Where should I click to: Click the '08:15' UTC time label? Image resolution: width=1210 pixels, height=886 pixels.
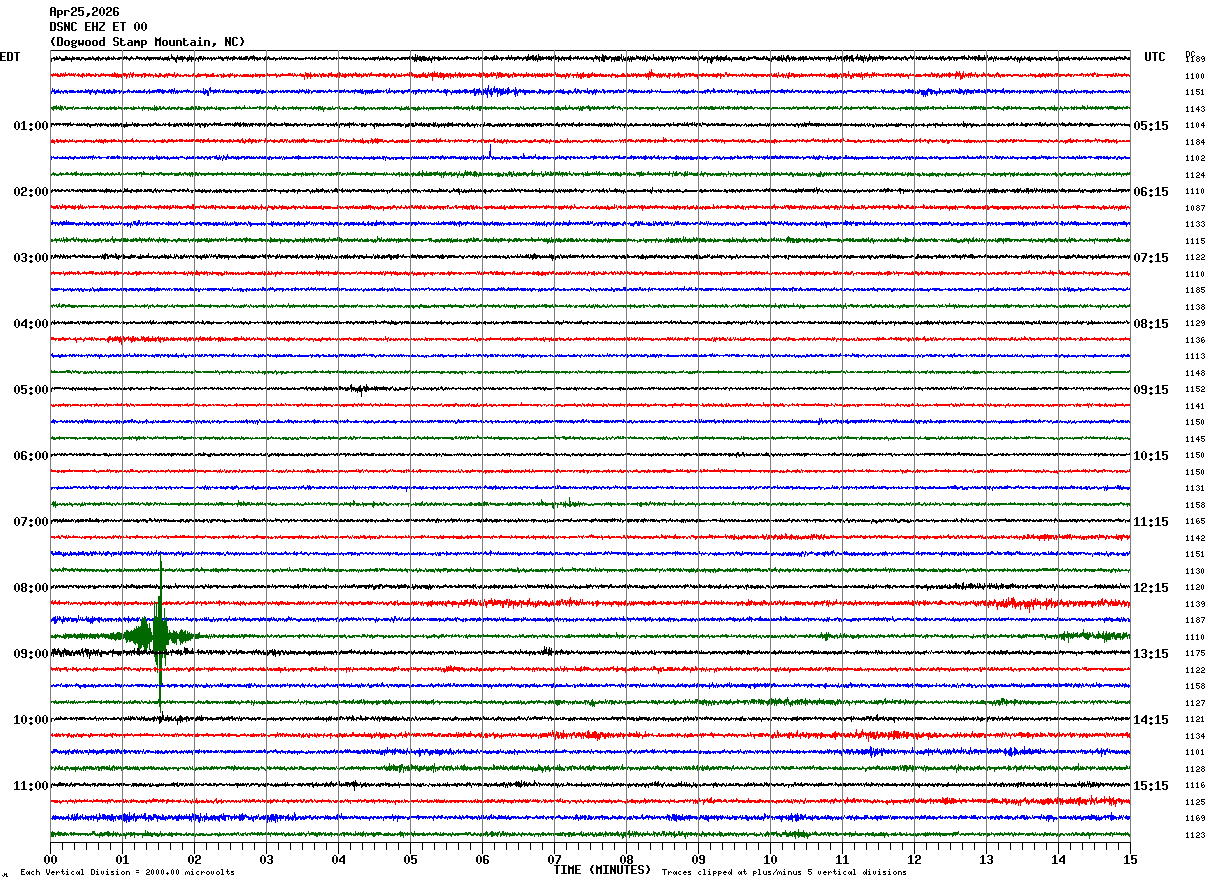[x=1150, y=324]
